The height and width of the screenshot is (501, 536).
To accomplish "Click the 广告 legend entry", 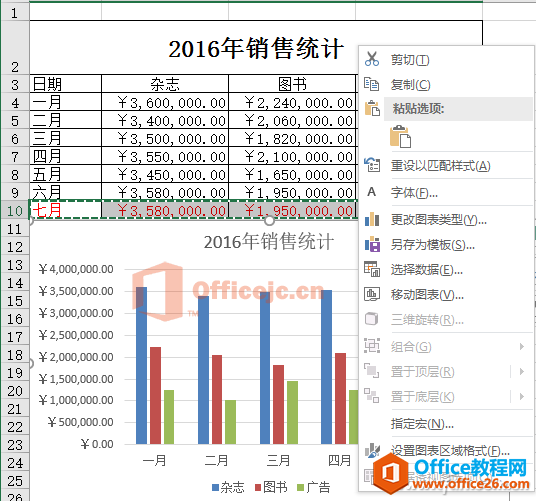I will coord(314,487).
